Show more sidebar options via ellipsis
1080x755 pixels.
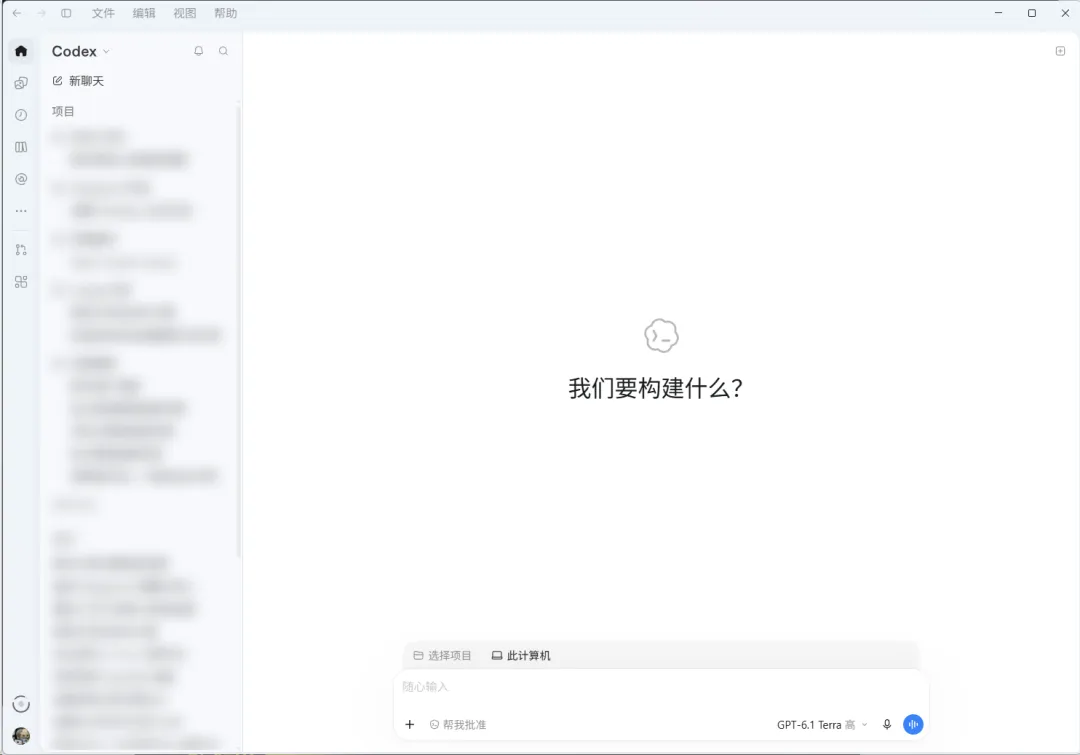(x=21, y=211)
